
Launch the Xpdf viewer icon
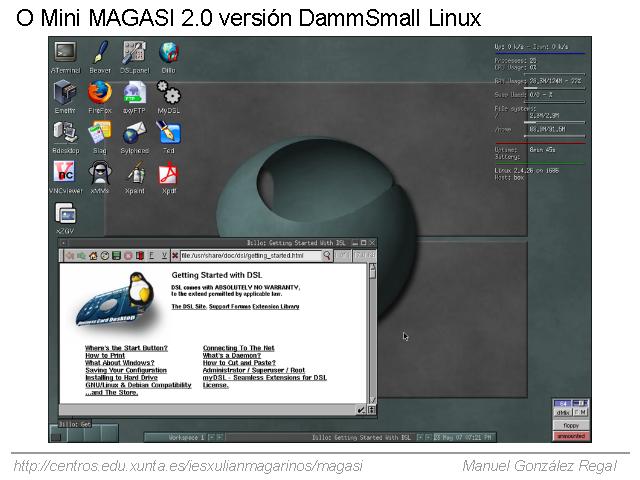point(168,174)
